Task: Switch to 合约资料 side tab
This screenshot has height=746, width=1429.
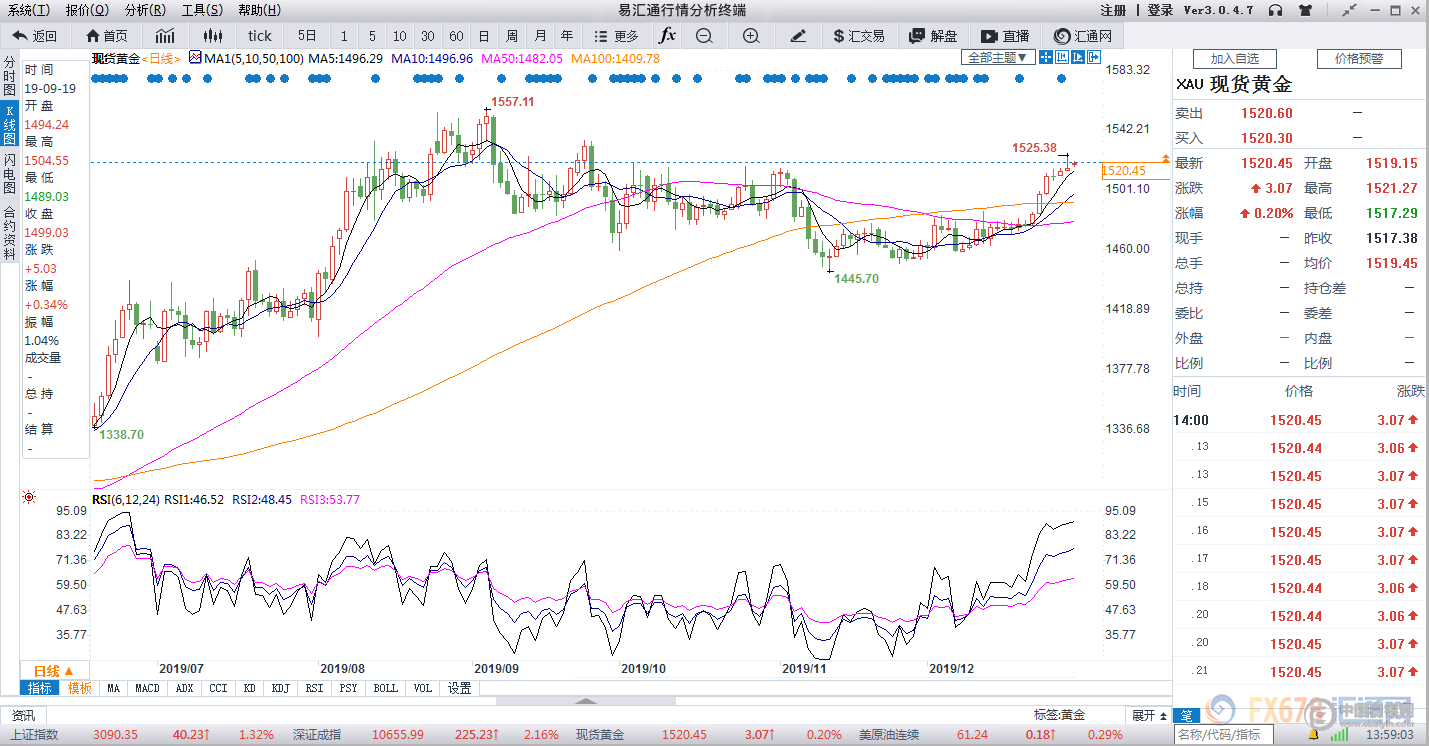Action: coord(9,232)
